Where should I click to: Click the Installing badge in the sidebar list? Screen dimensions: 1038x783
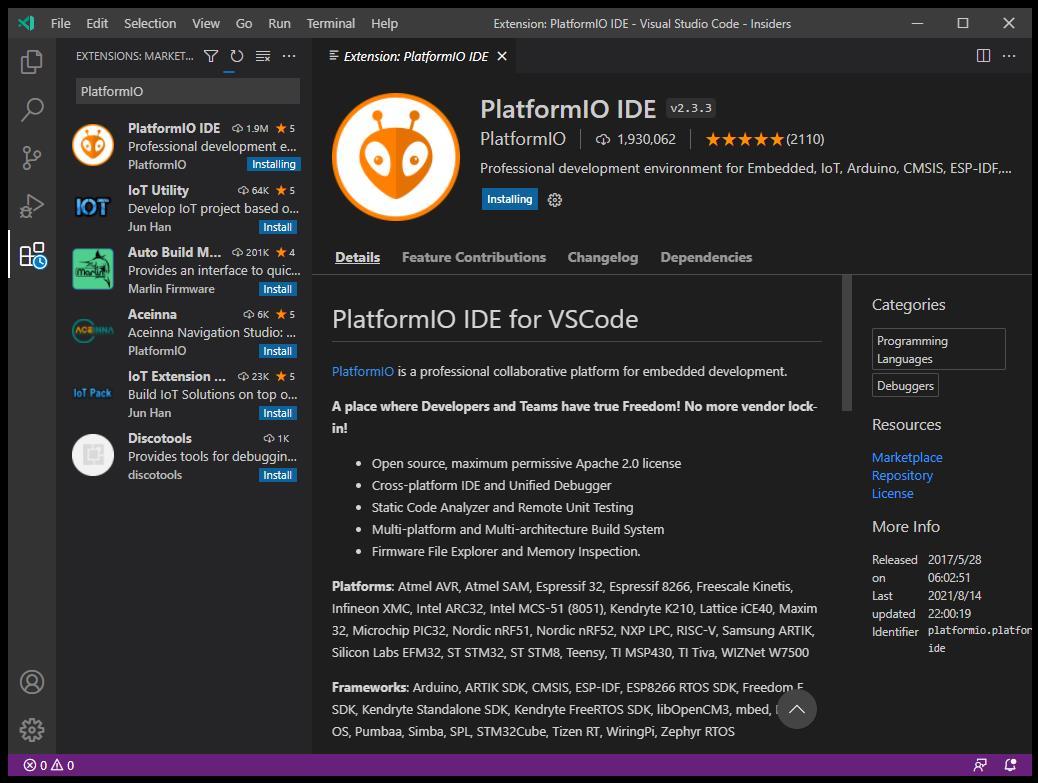pos(273,165)
